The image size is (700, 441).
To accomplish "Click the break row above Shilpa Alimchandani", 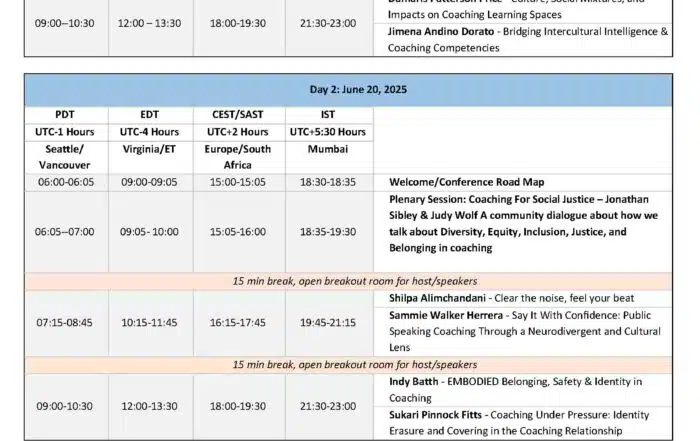I will [349, 281].
